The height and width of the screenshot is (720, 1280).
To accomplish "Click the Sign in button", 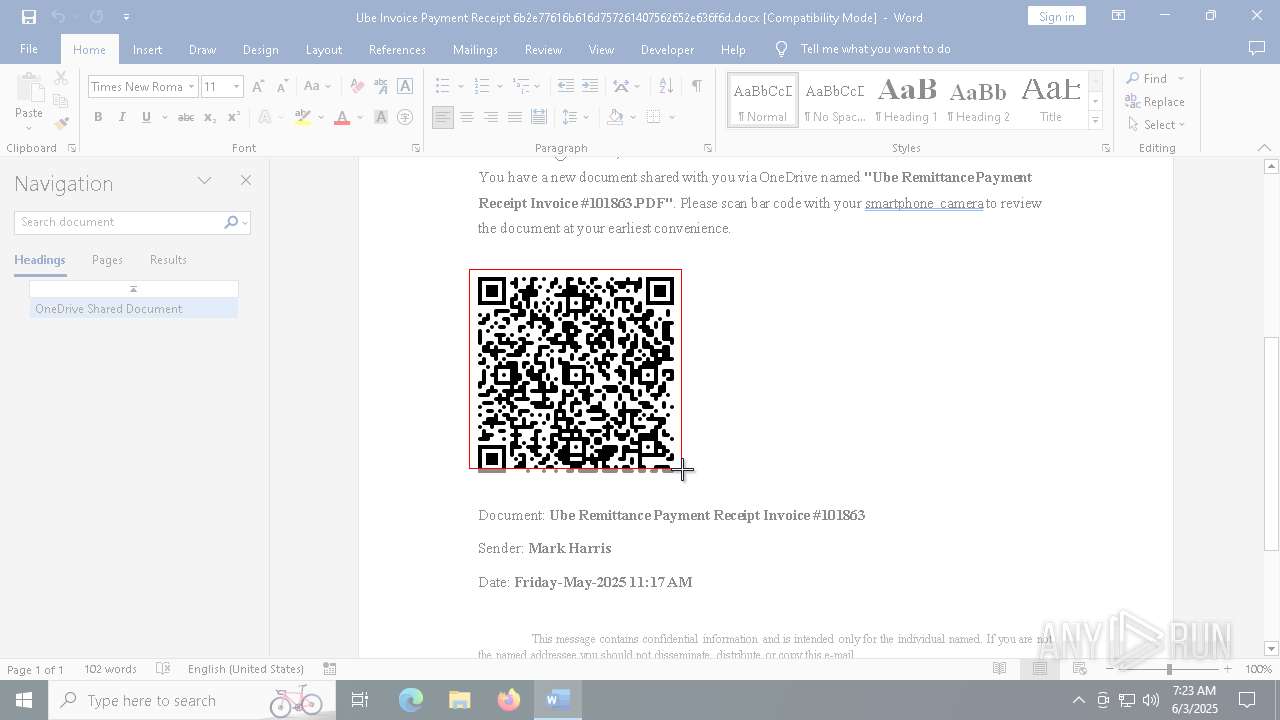I will point(1056,16).
